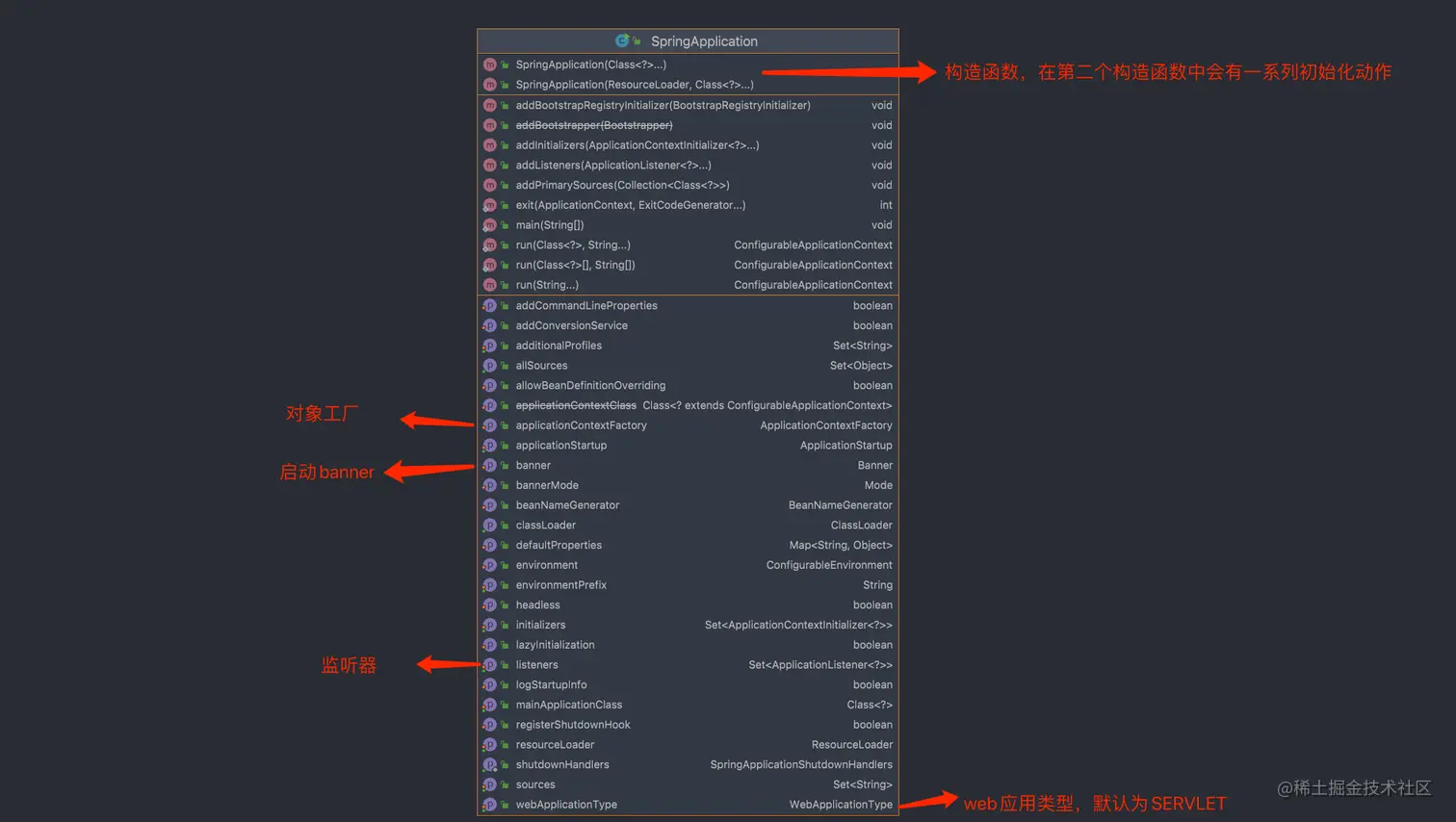Select the logStartupInfo property
Viewport: 1456px width, 822px height.
688,685
